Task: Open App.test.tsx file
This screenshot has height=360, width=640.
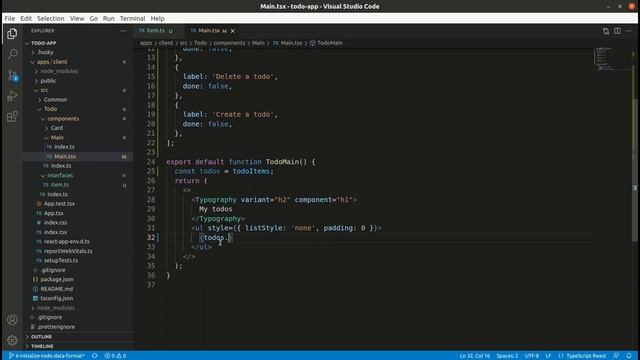Action: 78,204
